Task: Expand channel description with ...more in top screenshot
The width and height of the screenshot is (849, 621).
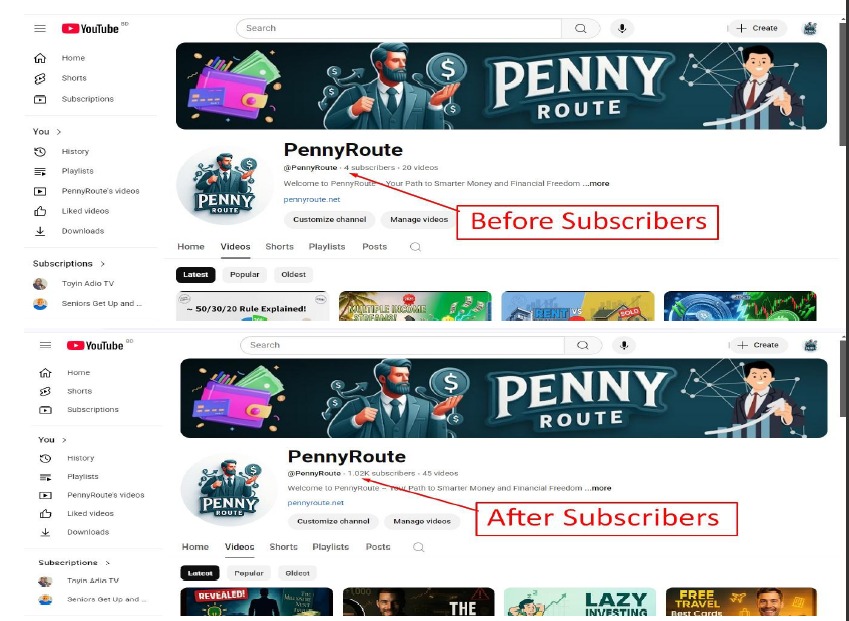Action: click(596, 184)
